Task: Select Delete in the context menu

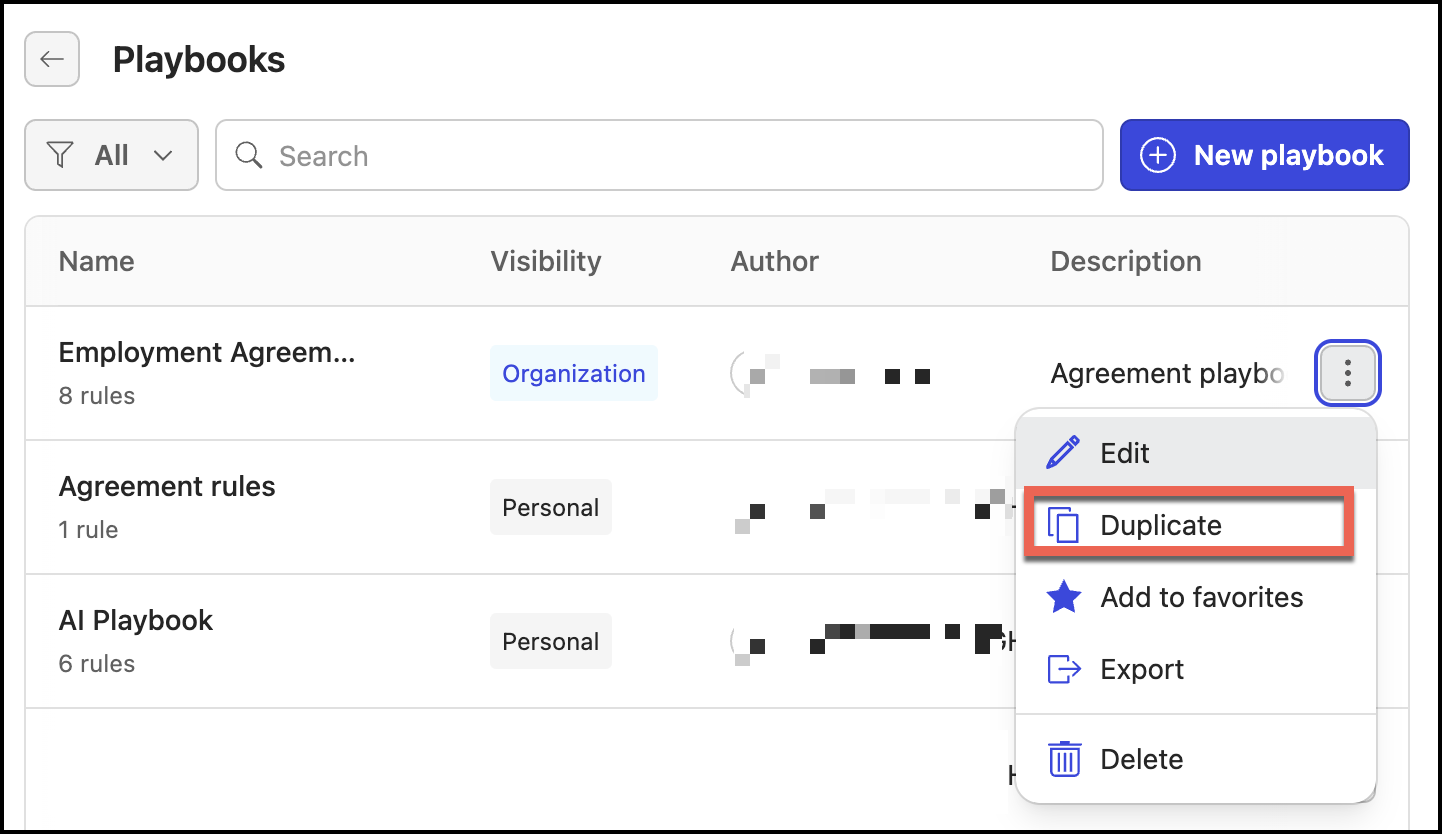Action: tap(1196, 759)
